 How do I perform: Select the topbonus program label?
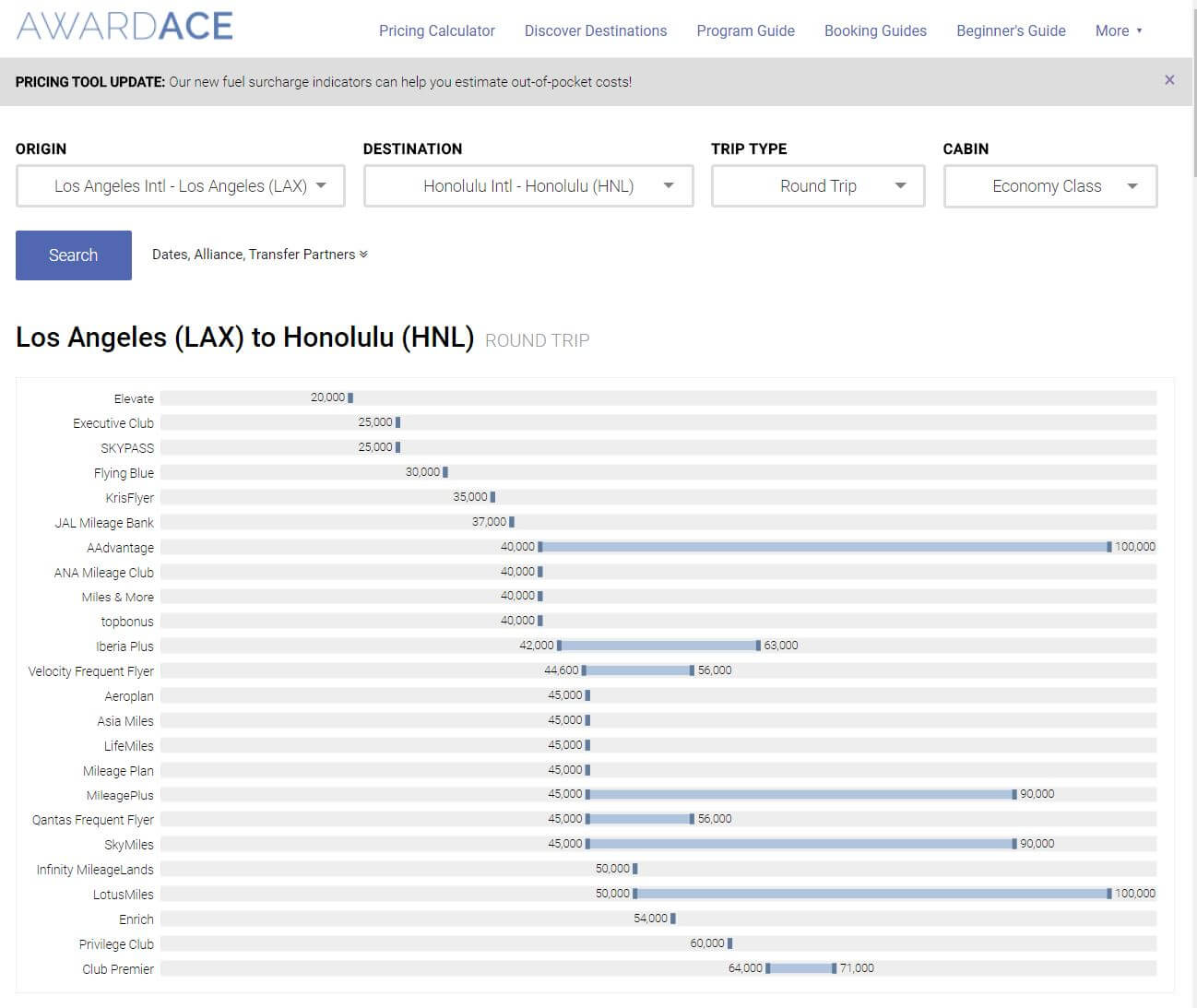coord(127,623)
